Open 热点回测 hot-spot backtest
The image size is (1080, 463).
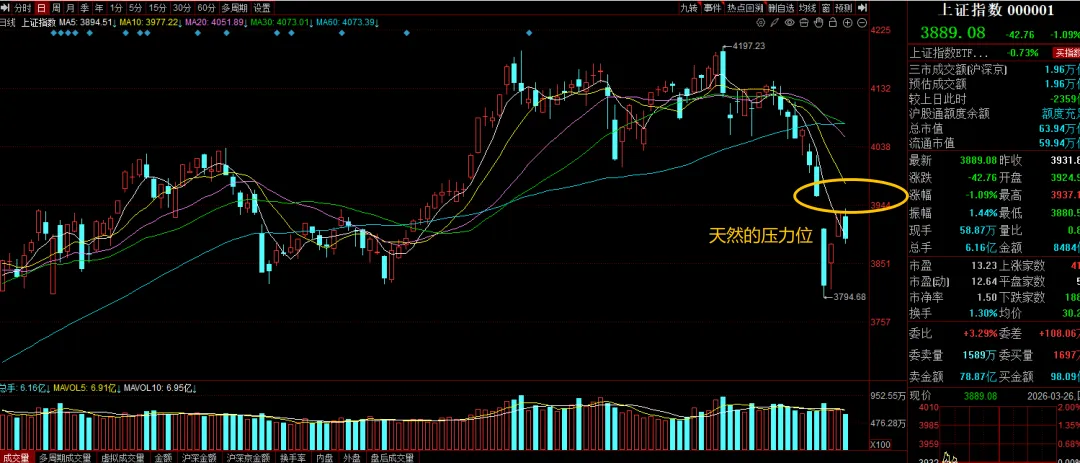(745, 8)
